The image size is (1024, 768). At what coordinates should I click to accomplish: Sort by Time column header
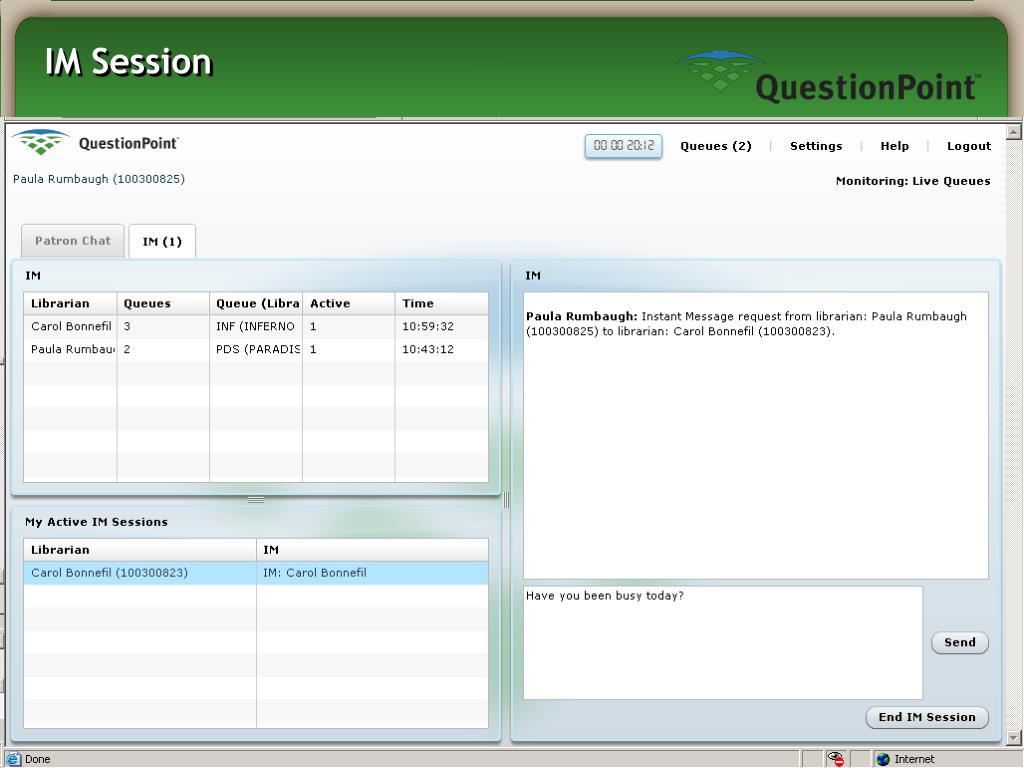(441, 303)
